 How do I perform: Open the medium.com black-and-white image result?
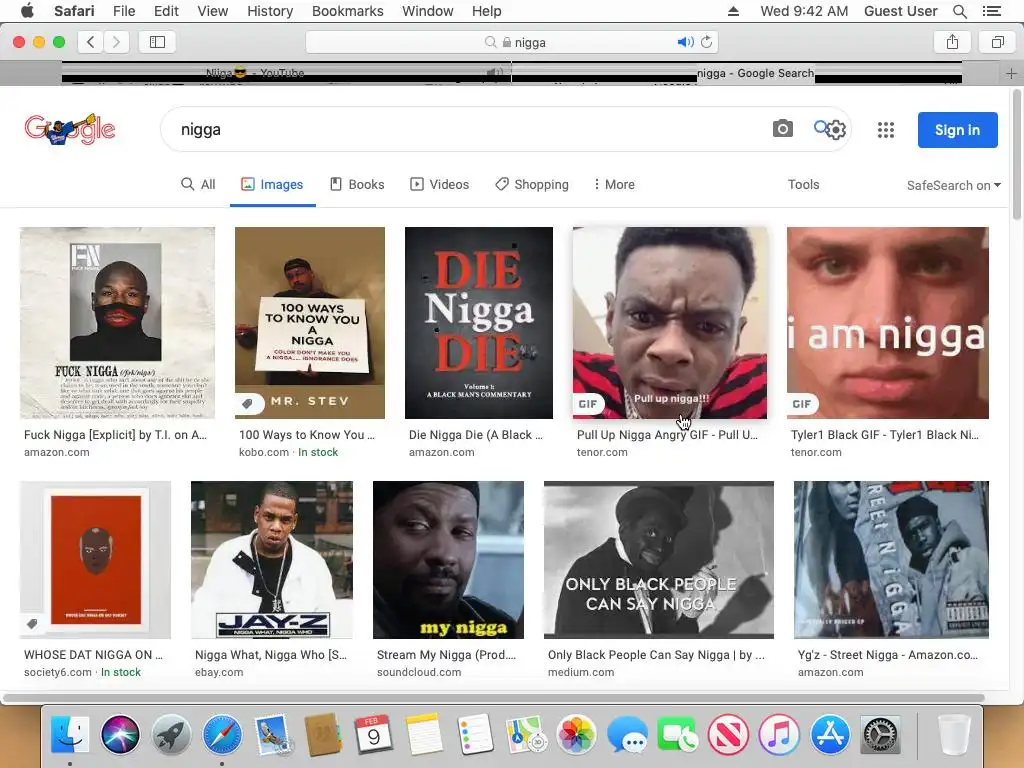(x=659, y=560)
